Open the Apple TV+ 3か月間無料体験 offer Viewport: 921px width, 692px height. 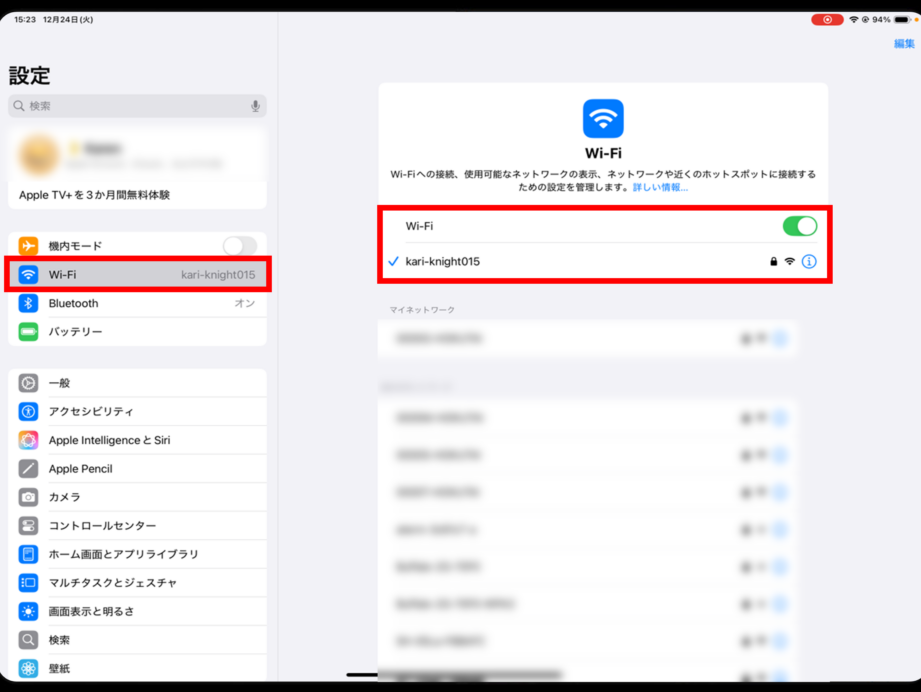pos(137,195)
